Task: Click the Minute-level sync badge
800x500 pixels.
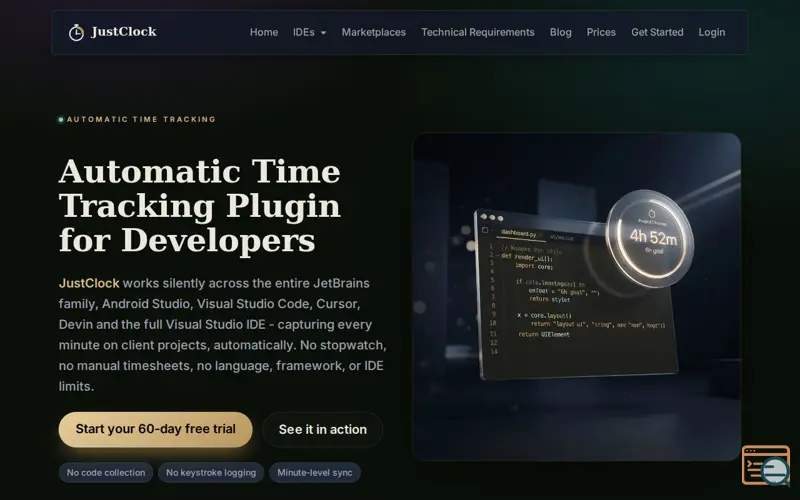Action: (315, 472)
